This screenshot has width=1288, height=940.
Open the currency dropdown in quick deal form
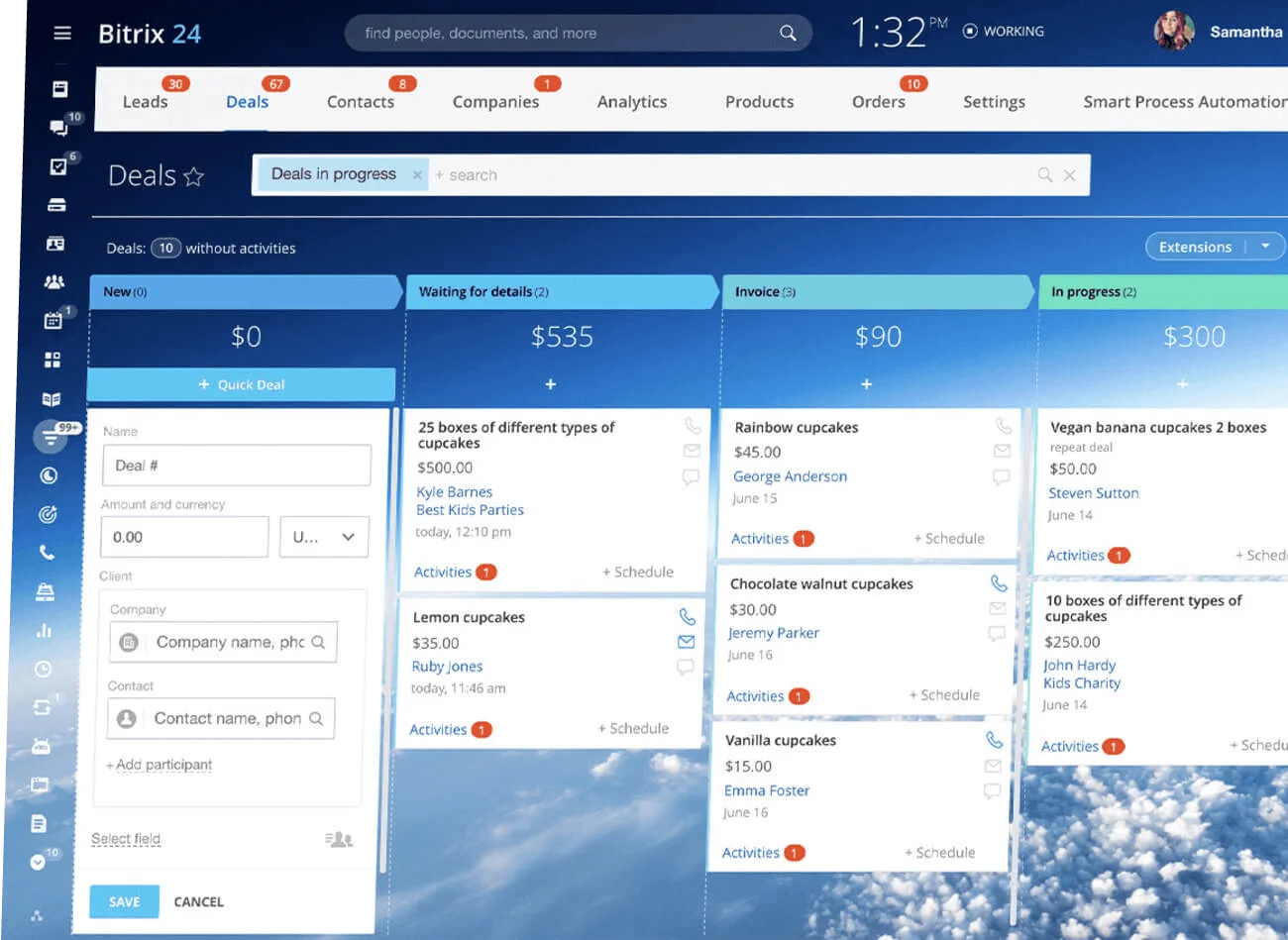point(324,537)
